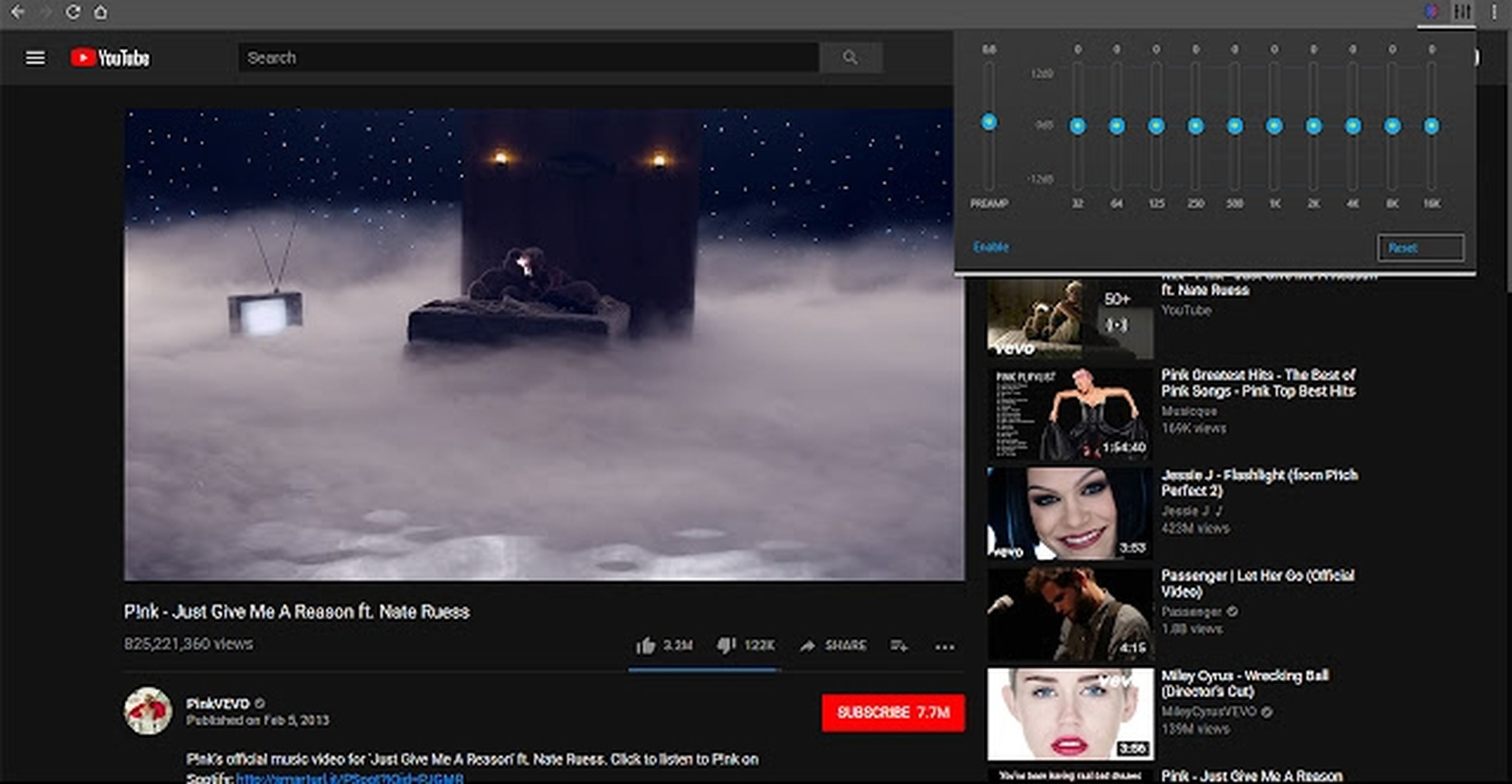Click Enable in the equalizer popup

[x=991, y=247]
